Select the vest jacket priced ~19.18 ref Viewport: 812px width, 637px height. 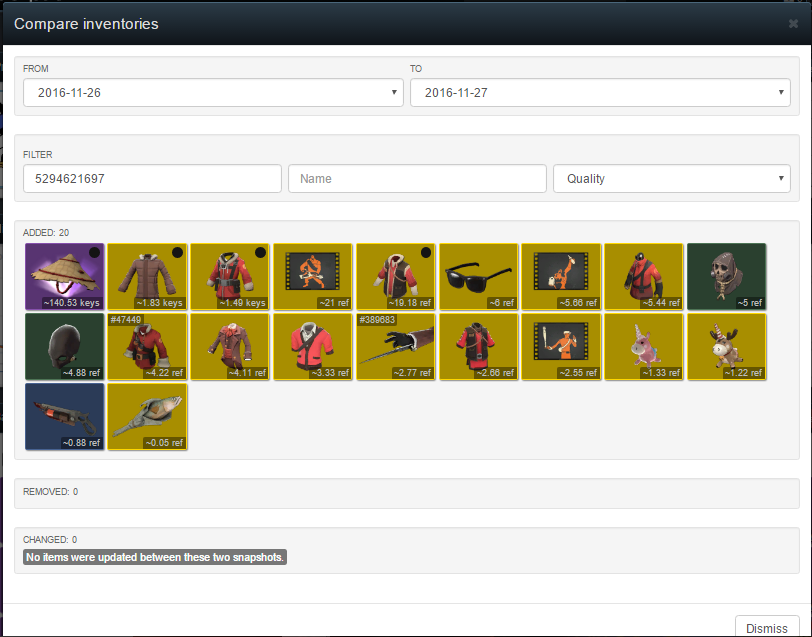[396, 277]
